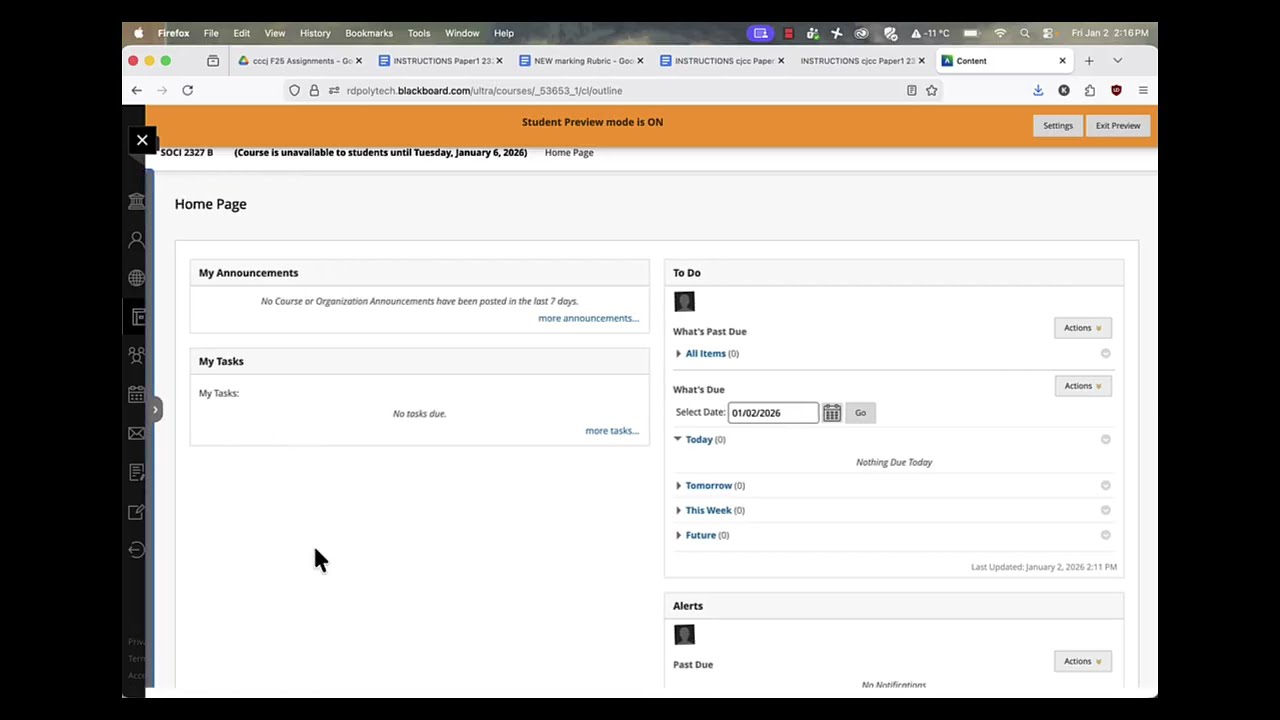Open the Organizations icon in sidebar
This screenshot has height=720, width=1280.
pos(137,355)
